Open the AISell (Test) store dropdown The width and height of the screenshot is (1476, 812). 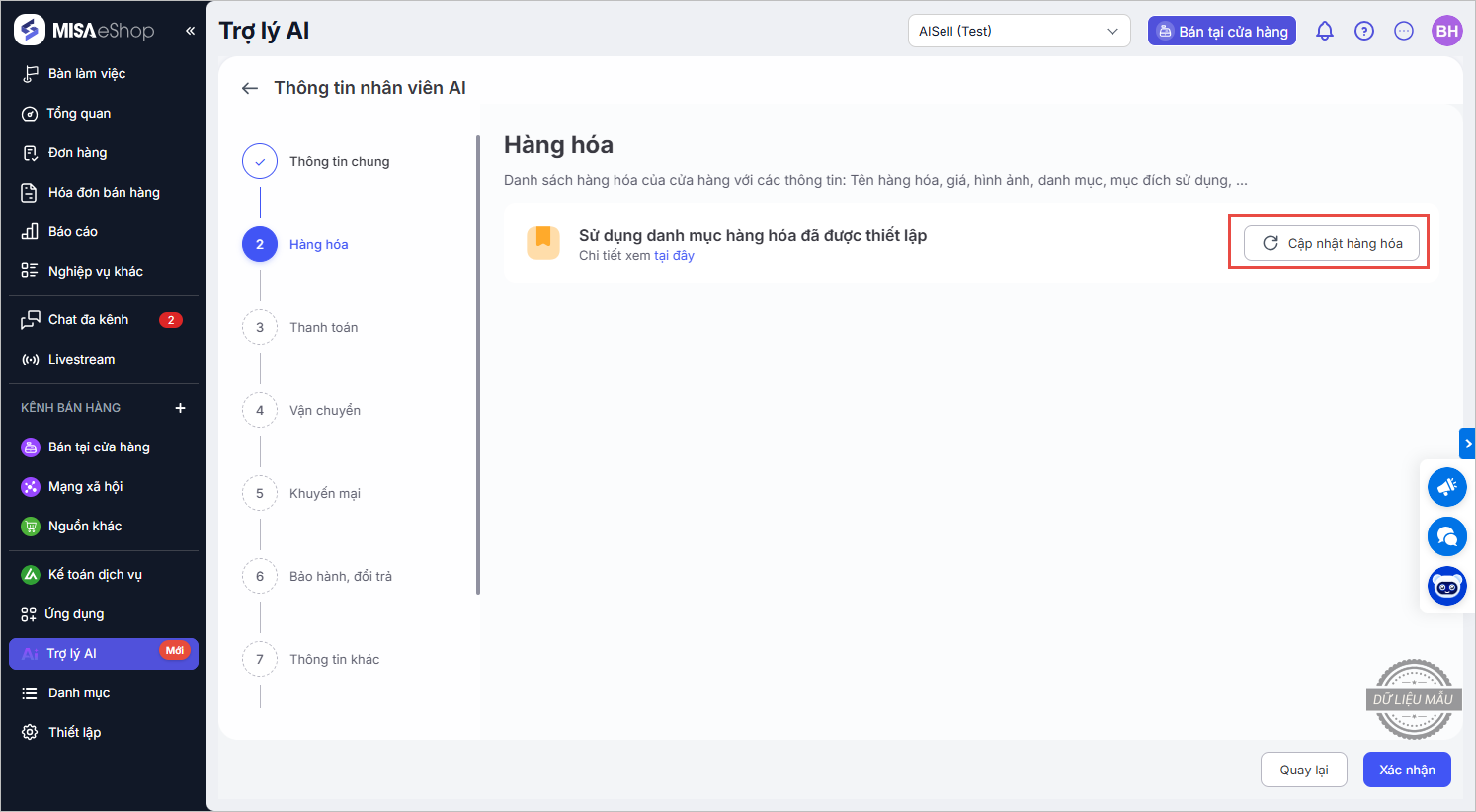coord(1019,31)
